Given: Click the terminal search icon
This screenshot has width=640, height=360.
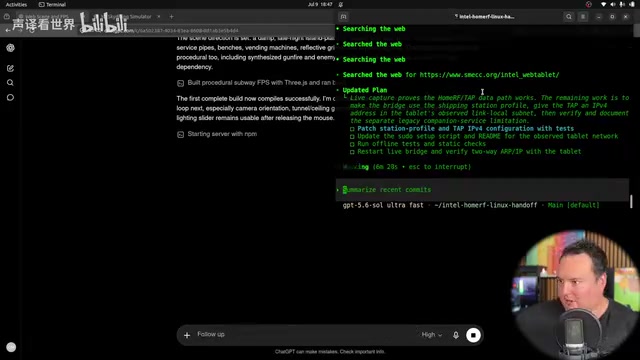Looking at the screenshot, I should 569,17.
